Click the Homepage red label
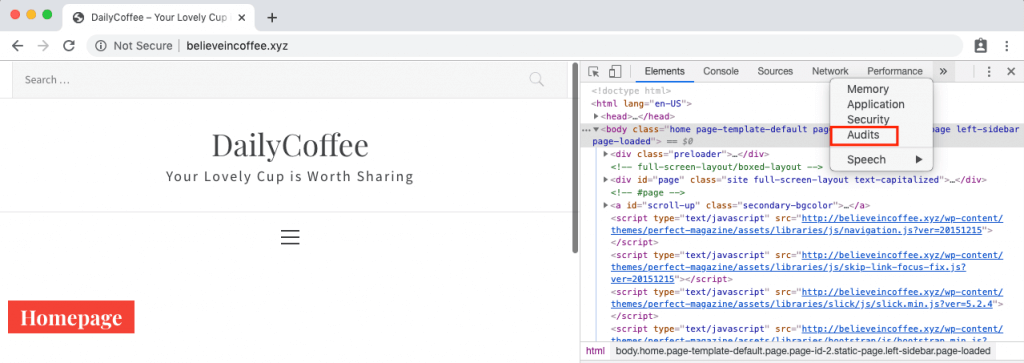Viewport: 1024px width, 363px height. pos(71,317)
